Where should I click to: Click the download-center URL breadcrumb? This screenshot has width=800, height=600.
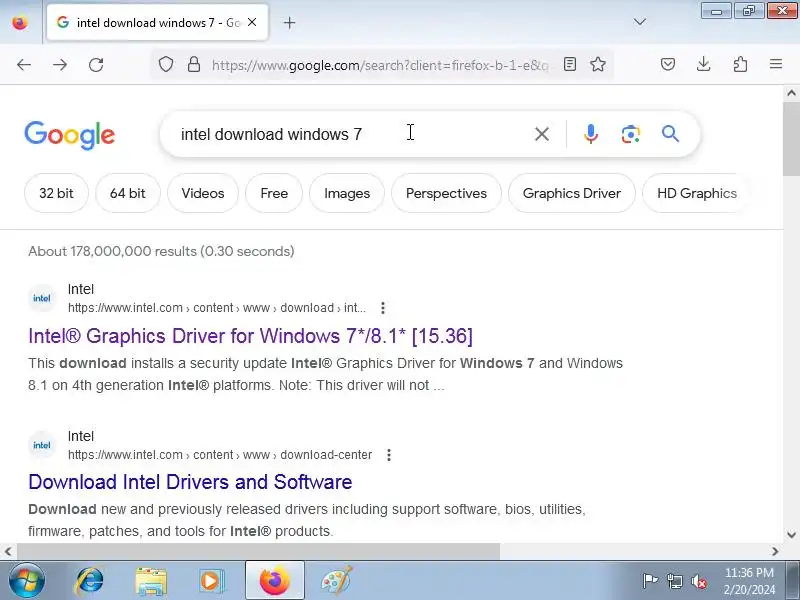point(220,455)
